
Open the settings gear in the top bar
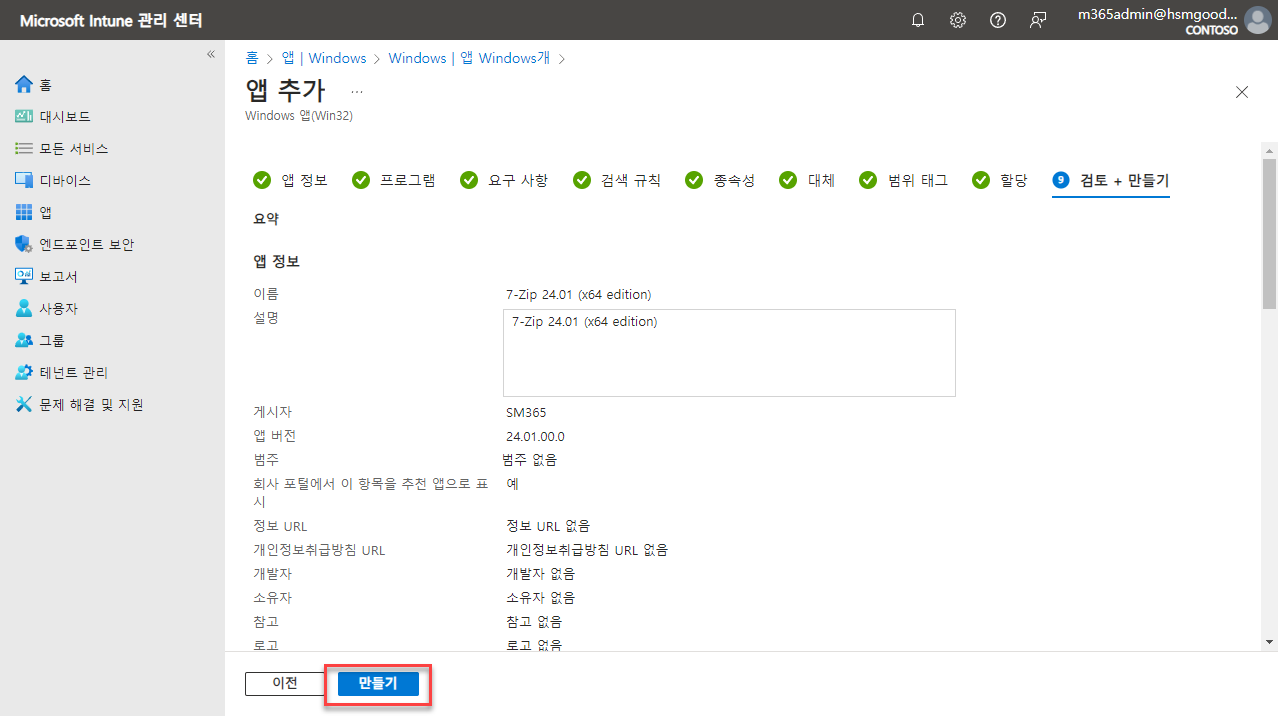click(957, 19)
